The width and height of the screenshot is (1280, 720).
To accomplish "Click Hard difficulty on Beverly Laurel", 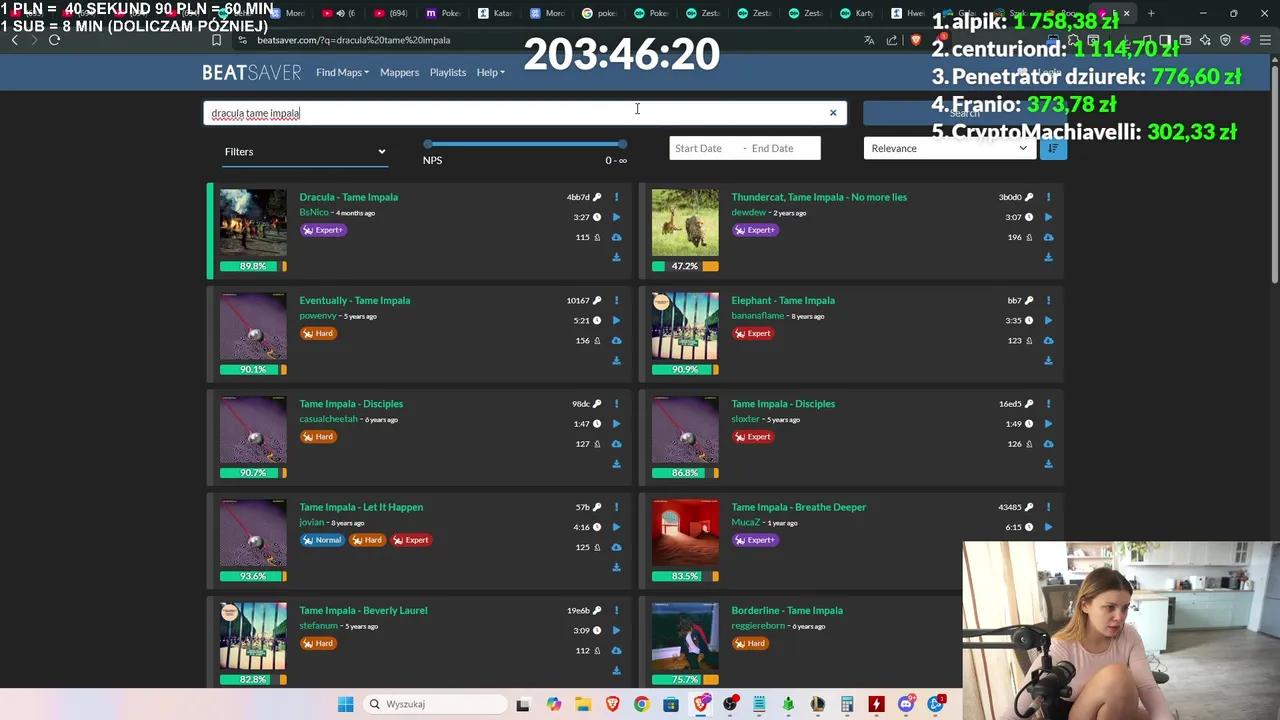I will pyautogui.click(x=318, y=643).
